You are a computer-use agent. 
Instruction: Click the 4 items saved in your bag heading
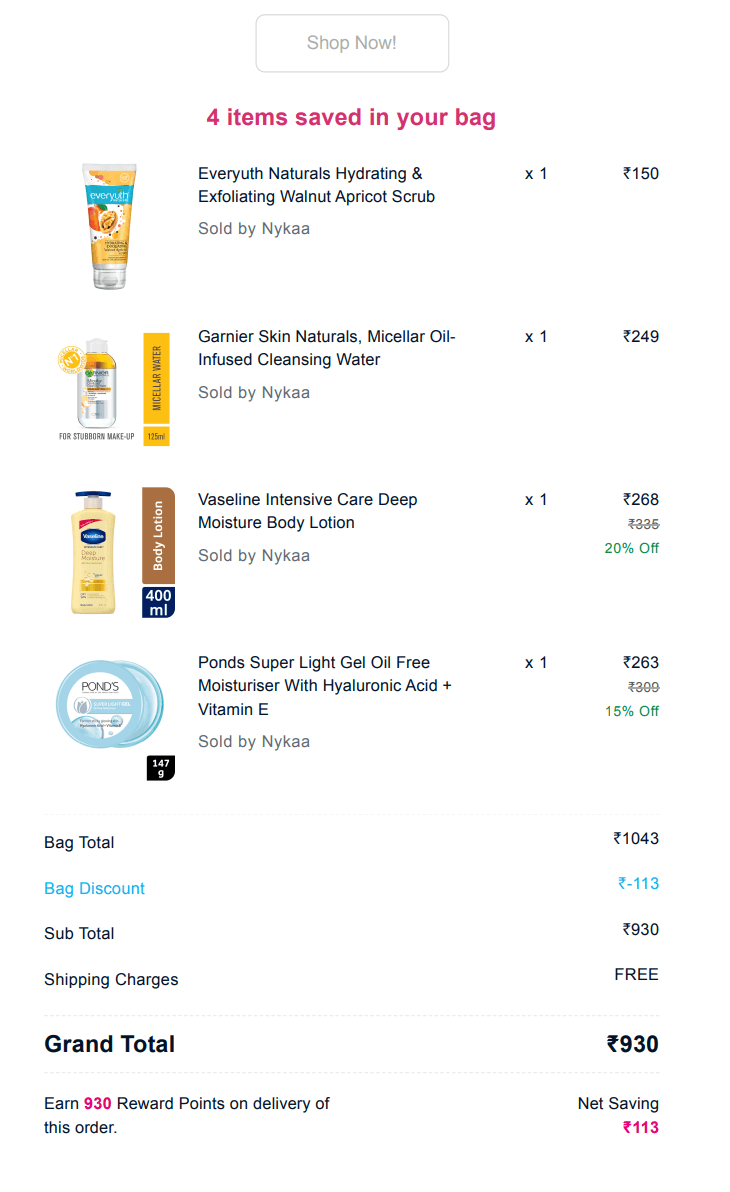pyautogui.click(x=351, y=118)
